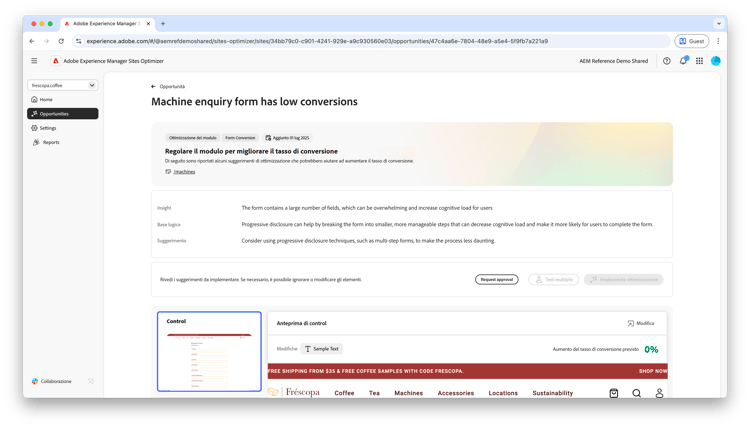Click SHOP NOW in red banner
This screenshot has width=750, height=428.
(652, 371)
